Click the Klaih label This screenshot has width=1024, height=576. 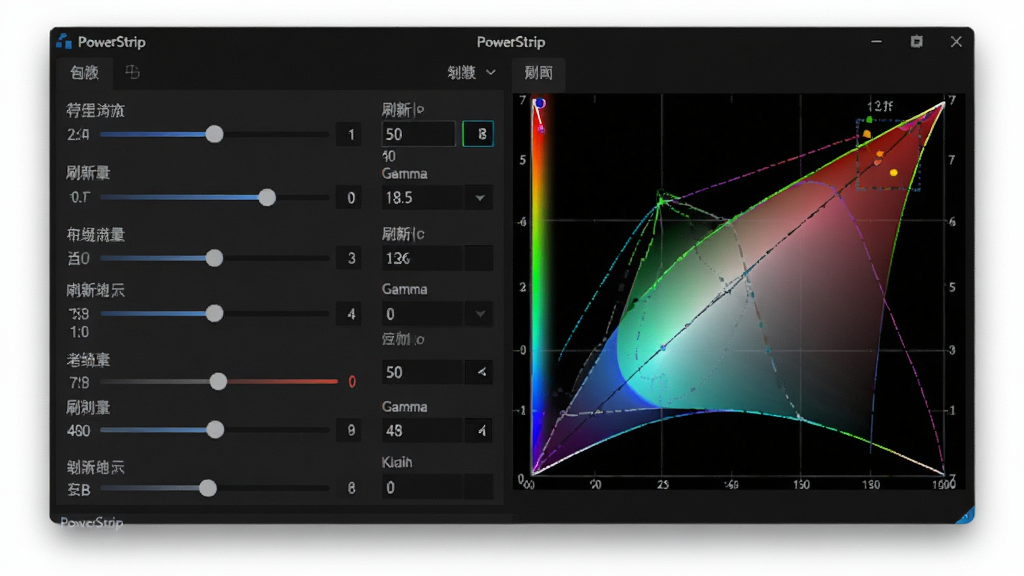tap(397, 462)
